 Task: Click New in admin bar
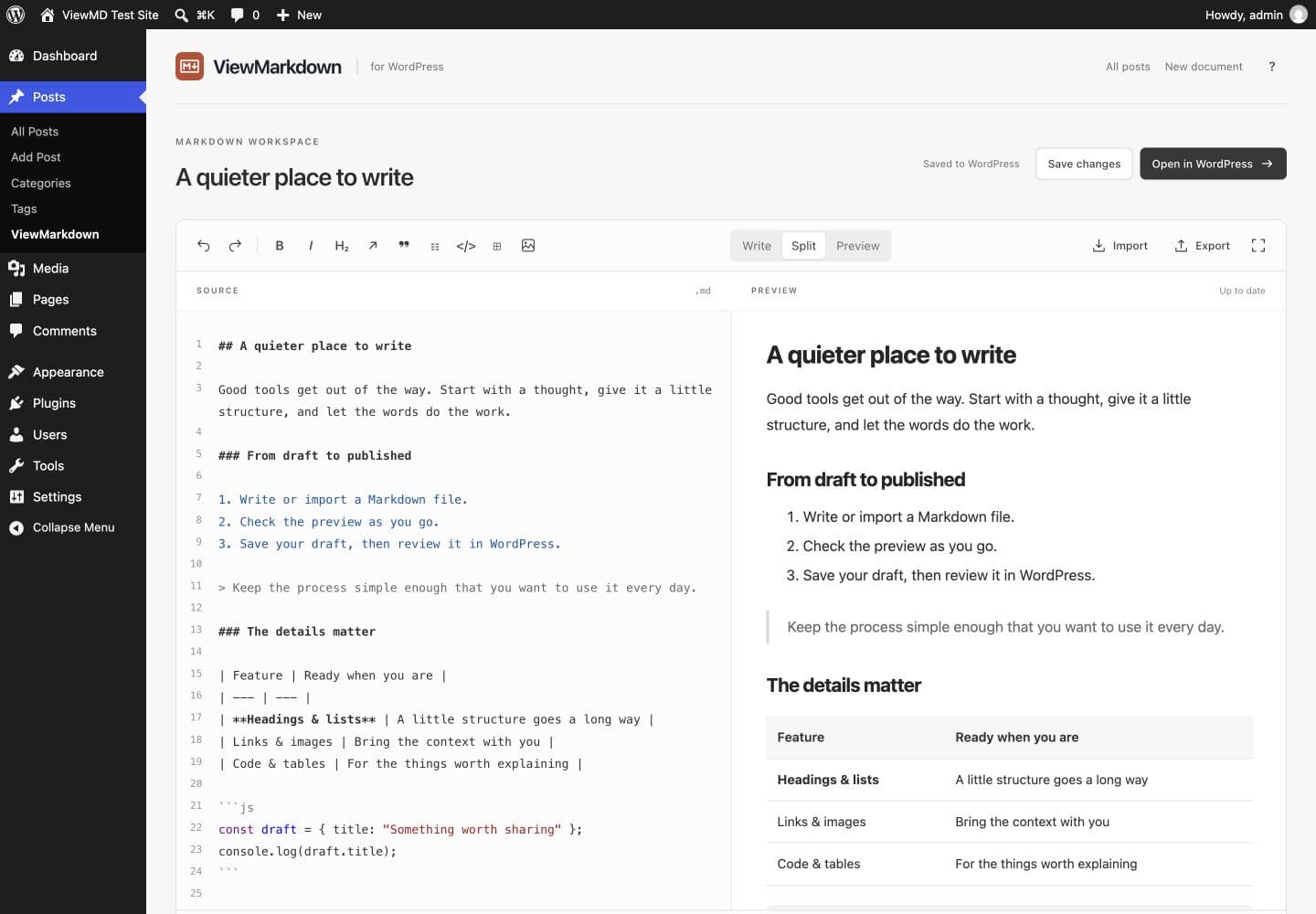point(299,15)
